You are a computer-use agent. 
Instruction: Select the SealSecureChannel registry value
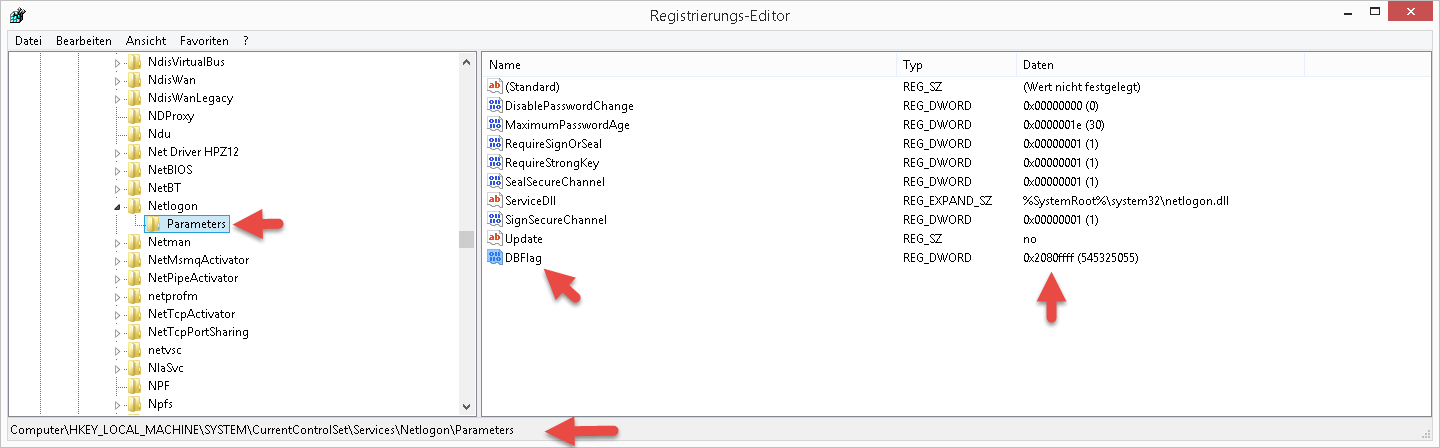point(554,182)
